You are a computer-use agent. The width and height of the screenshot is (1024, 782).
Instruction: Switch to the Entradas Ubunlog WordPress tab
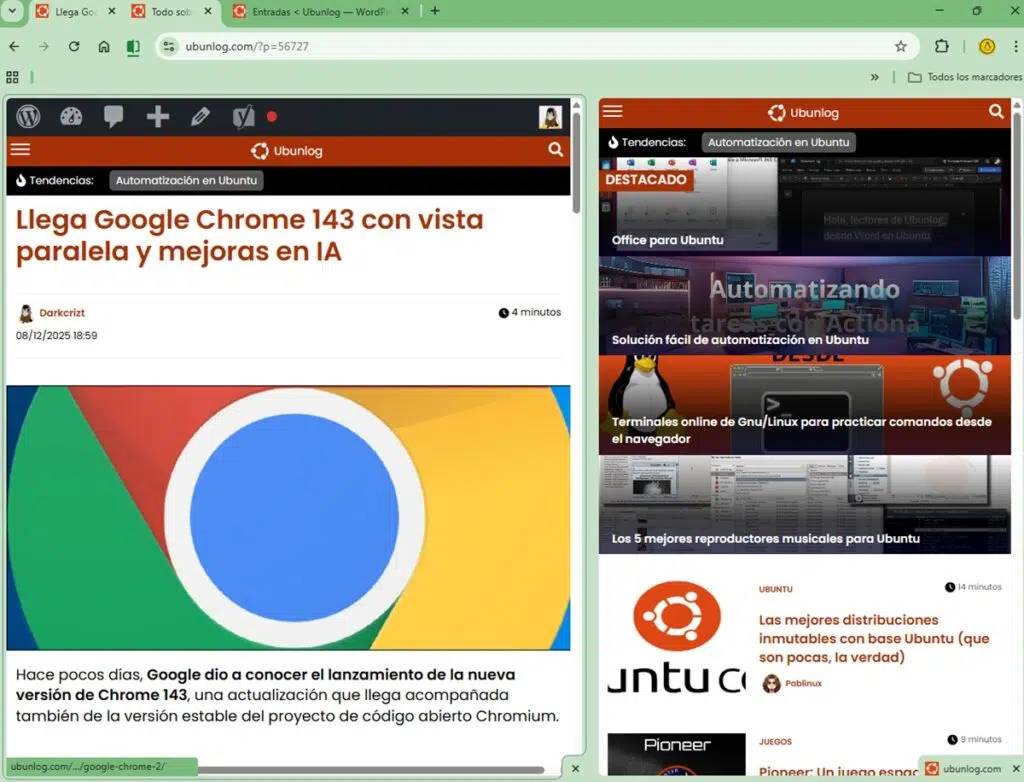(321, 11)
